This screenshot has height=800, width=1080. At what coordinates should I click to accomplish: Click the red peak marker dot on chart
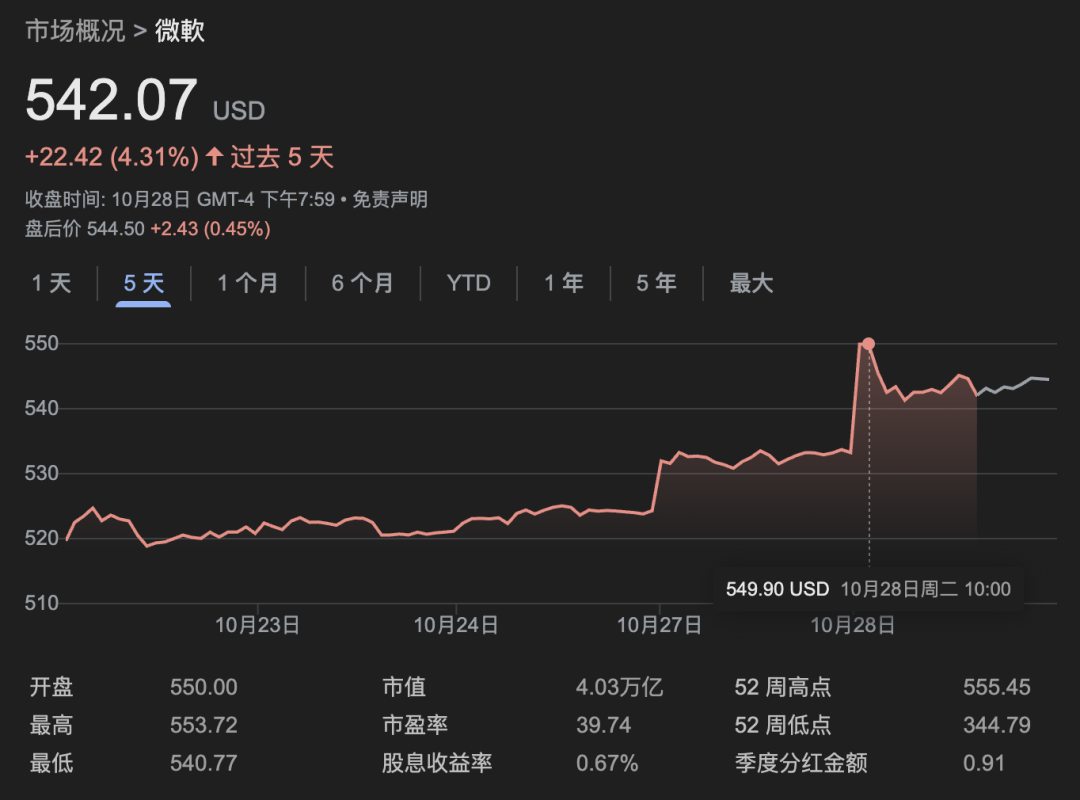pos(868,344)
